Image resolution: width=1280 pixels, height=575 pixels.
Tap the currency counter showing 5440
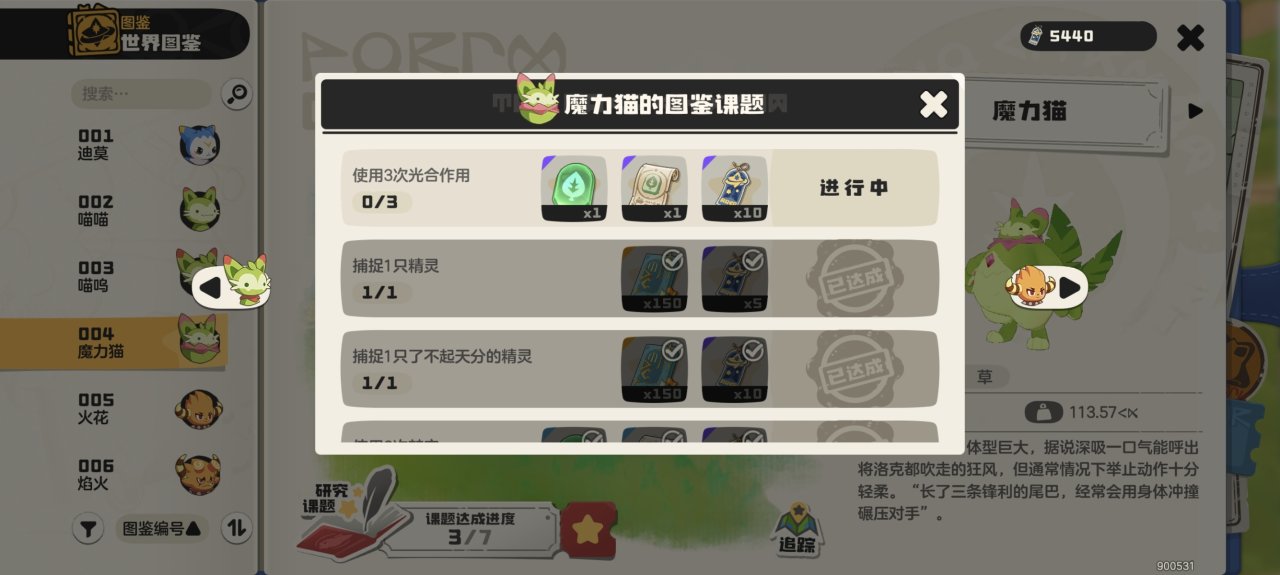[1088, 36]
